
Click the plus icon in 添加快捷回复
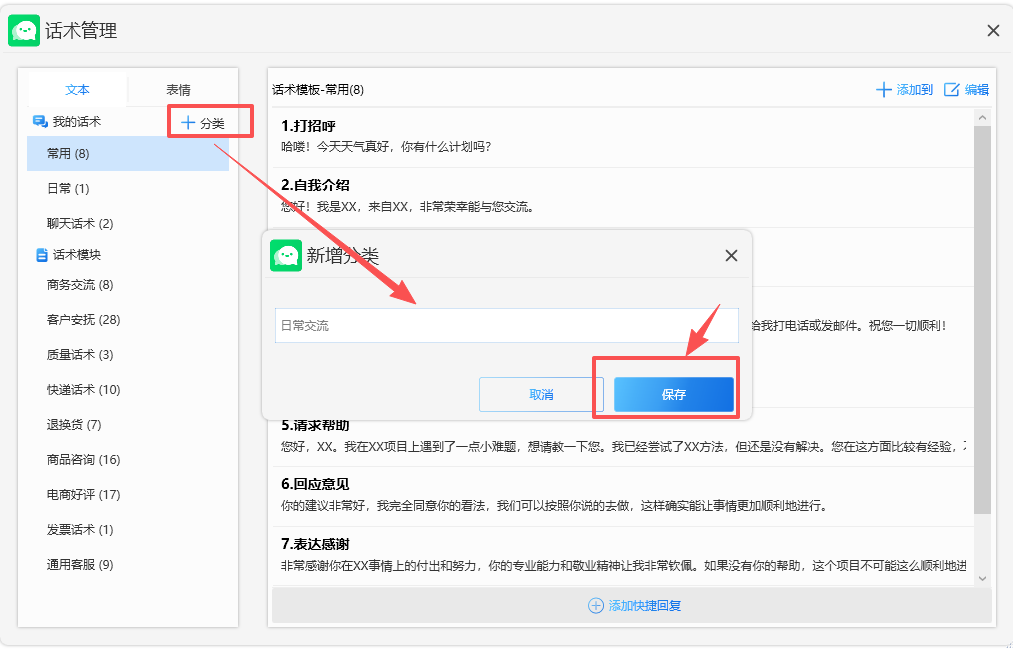pyautogui.click(x=596, y=606)
